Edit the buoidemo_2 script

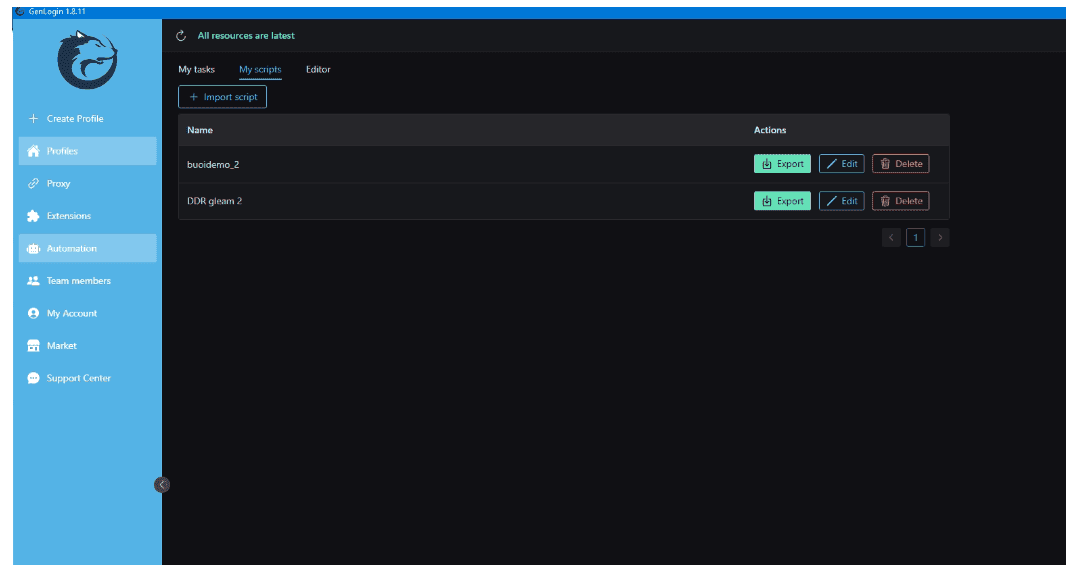tap(841, 164)
